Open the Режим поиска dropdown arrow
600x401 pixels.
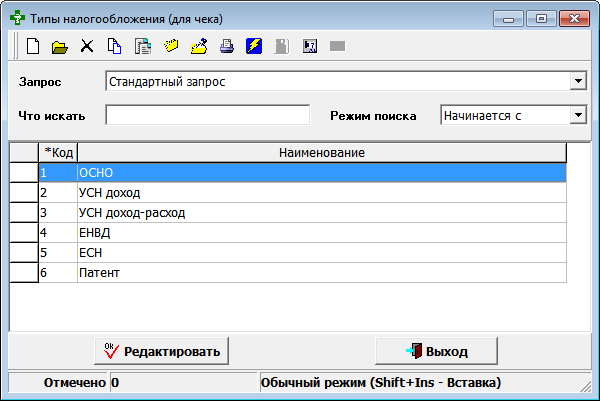point(578,115)
